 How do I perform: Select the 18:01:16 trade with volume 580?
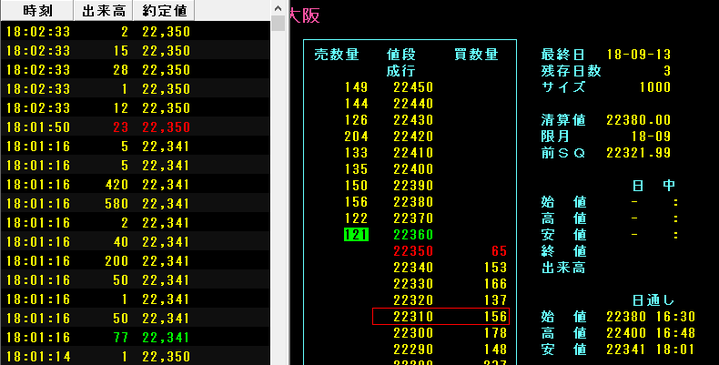[135, 204]
